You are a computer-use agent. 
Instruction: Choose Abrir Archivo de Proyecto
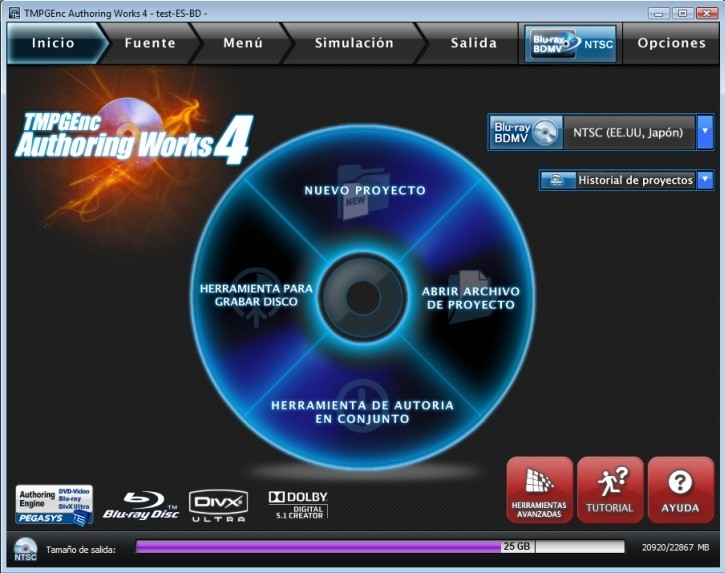tap(471, 298)
